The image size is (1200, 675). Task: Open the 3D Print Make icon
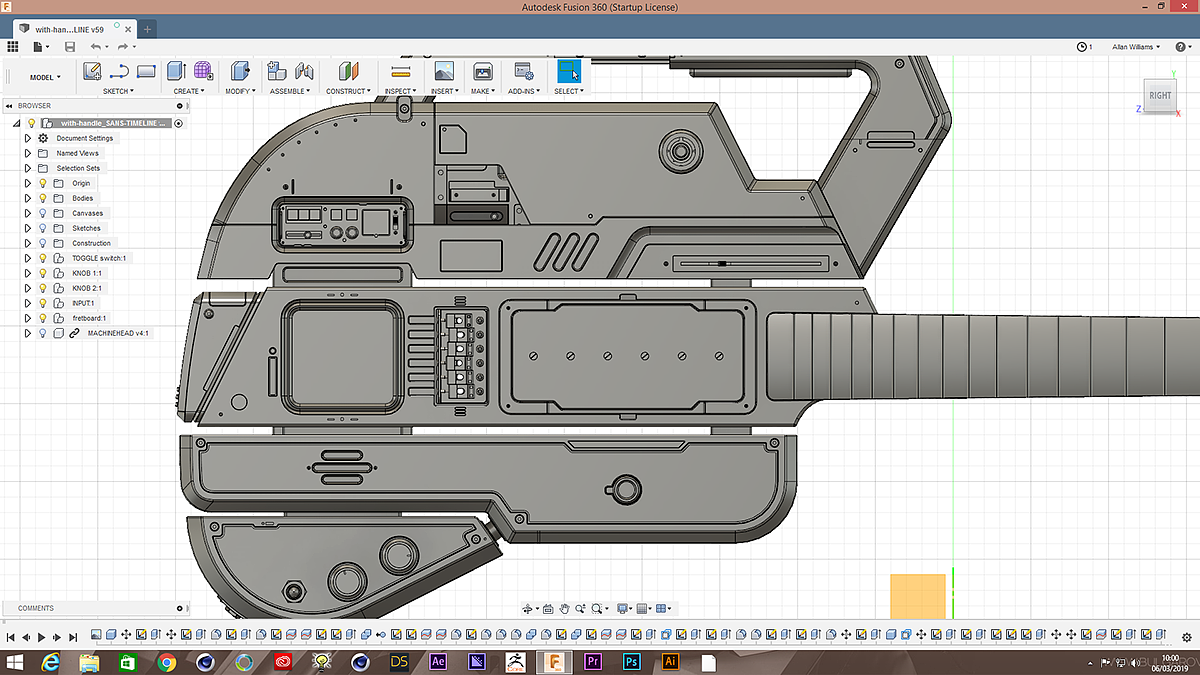tap(482, 71)
